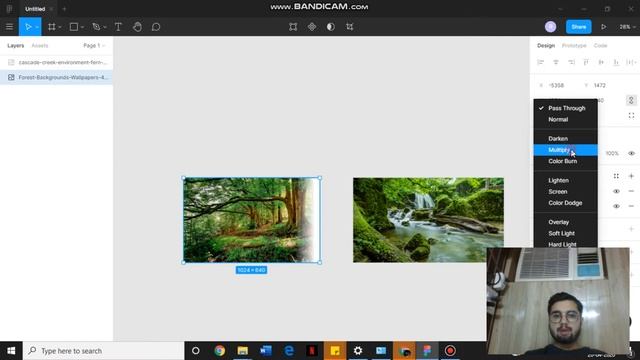Open Microsoft Word from the taskbar
The height and width of the screenshot is (360, 640).
click(x=266, y=351)
